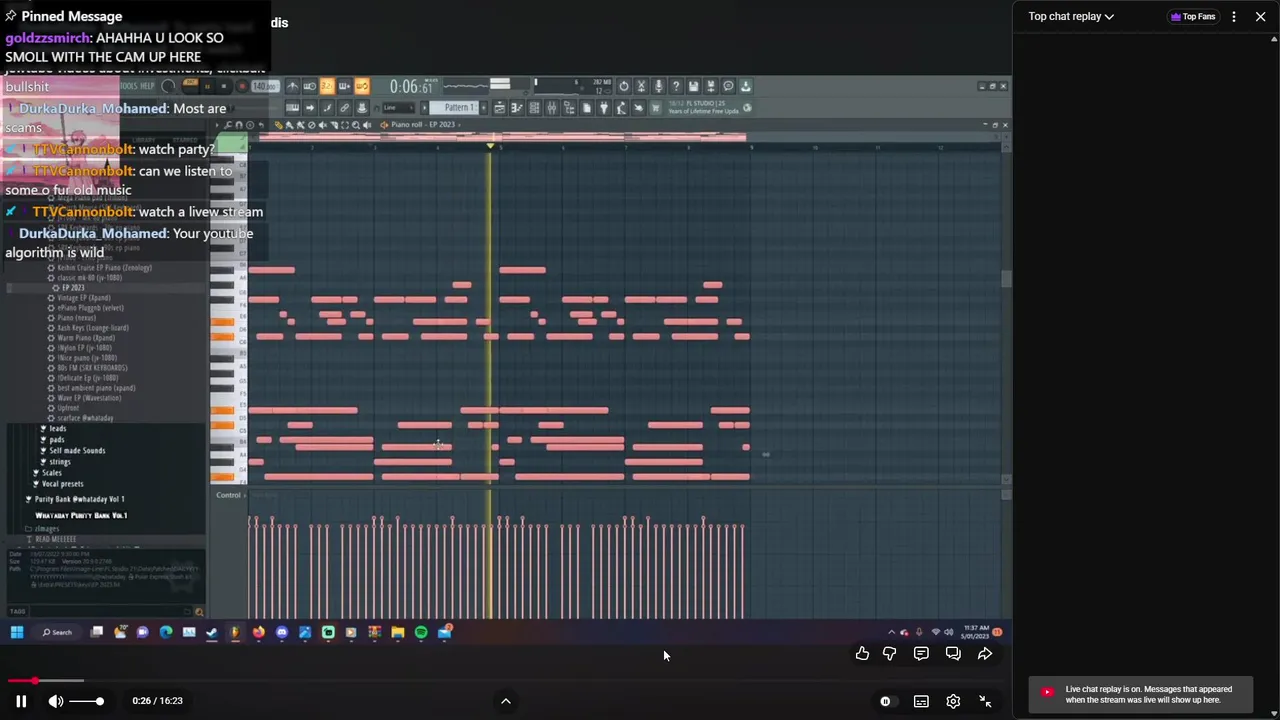The width and height of the screenshot is (1280, 720).
Task: Select Vintage EP (Xpand) preset
Action: coord(84,298)
